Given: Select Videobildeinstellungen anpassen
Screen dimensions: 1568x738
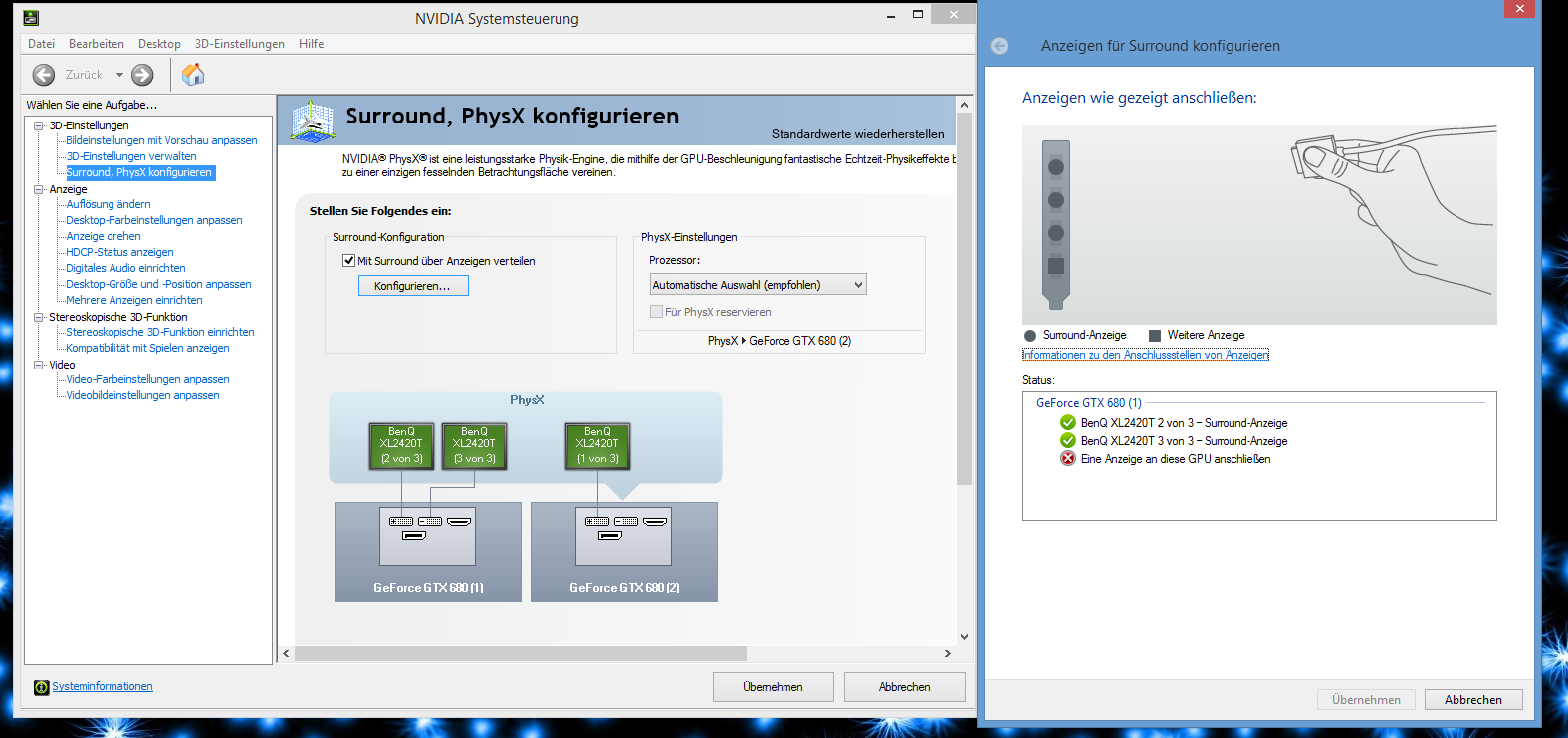Looking at the screenshot, I should pyautogui.click(x=142, y=395).
